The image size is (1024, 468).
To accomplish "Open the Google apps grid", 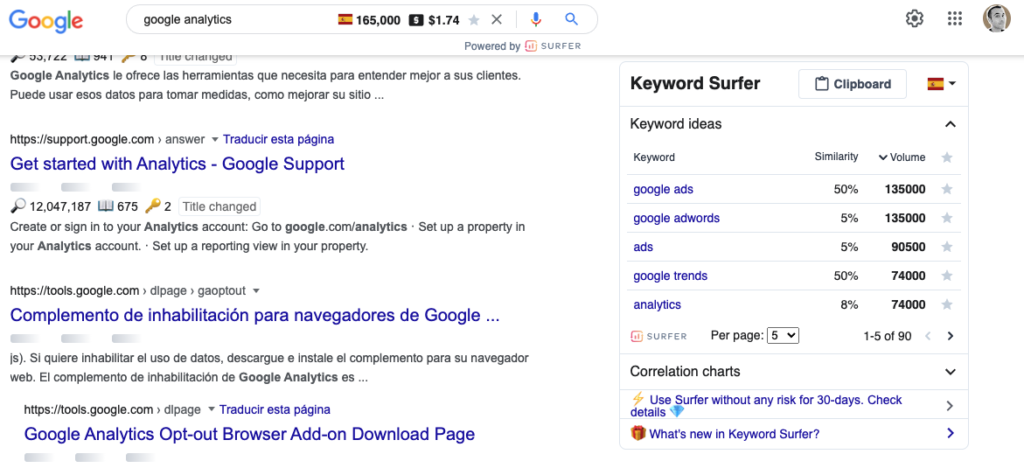I will point(955,19).
